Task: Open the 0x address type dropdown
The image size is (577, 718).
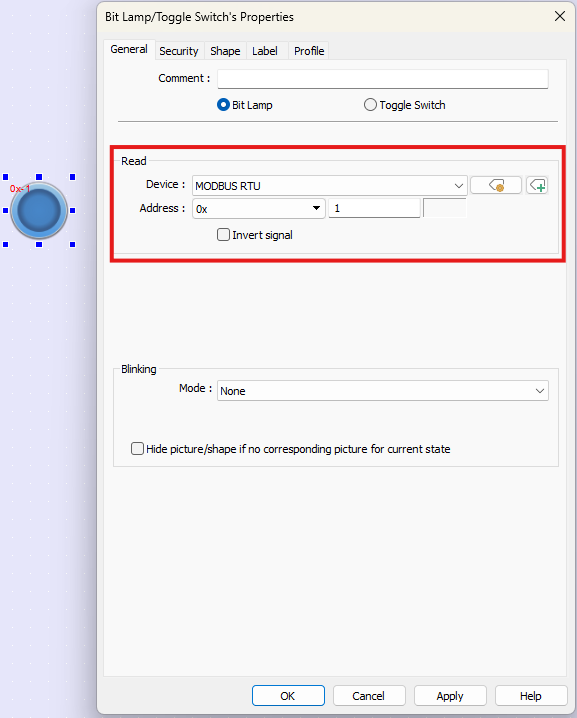Action: click(x=259, y=208)
